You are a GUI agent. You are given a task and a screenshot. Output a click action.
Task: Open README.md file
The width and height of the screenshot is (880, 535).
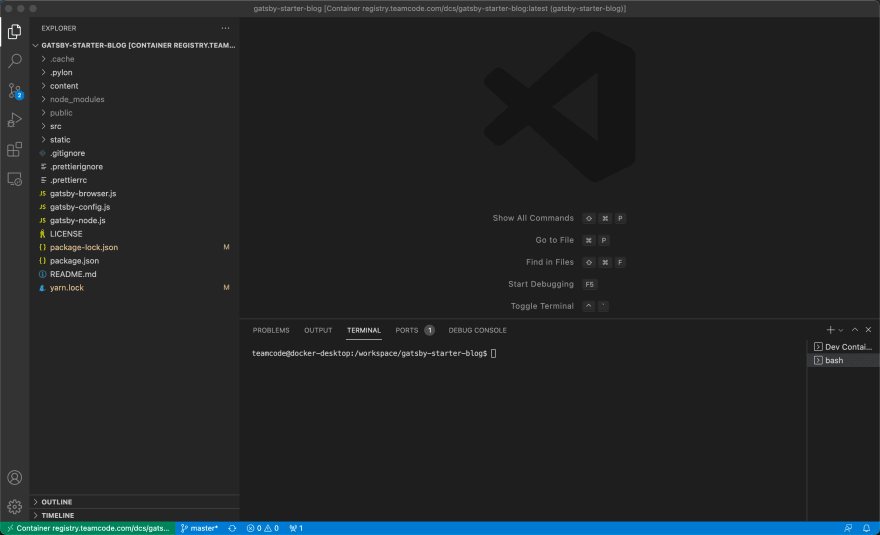(135, 275)
